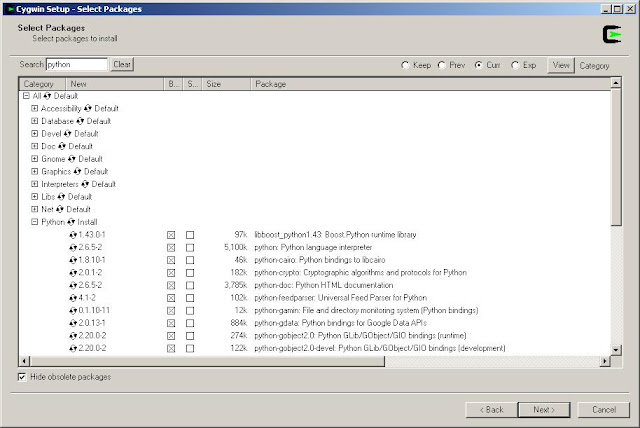Click the Category column header
This screenshot has width=640, height=428.
(x=42, y=84)
